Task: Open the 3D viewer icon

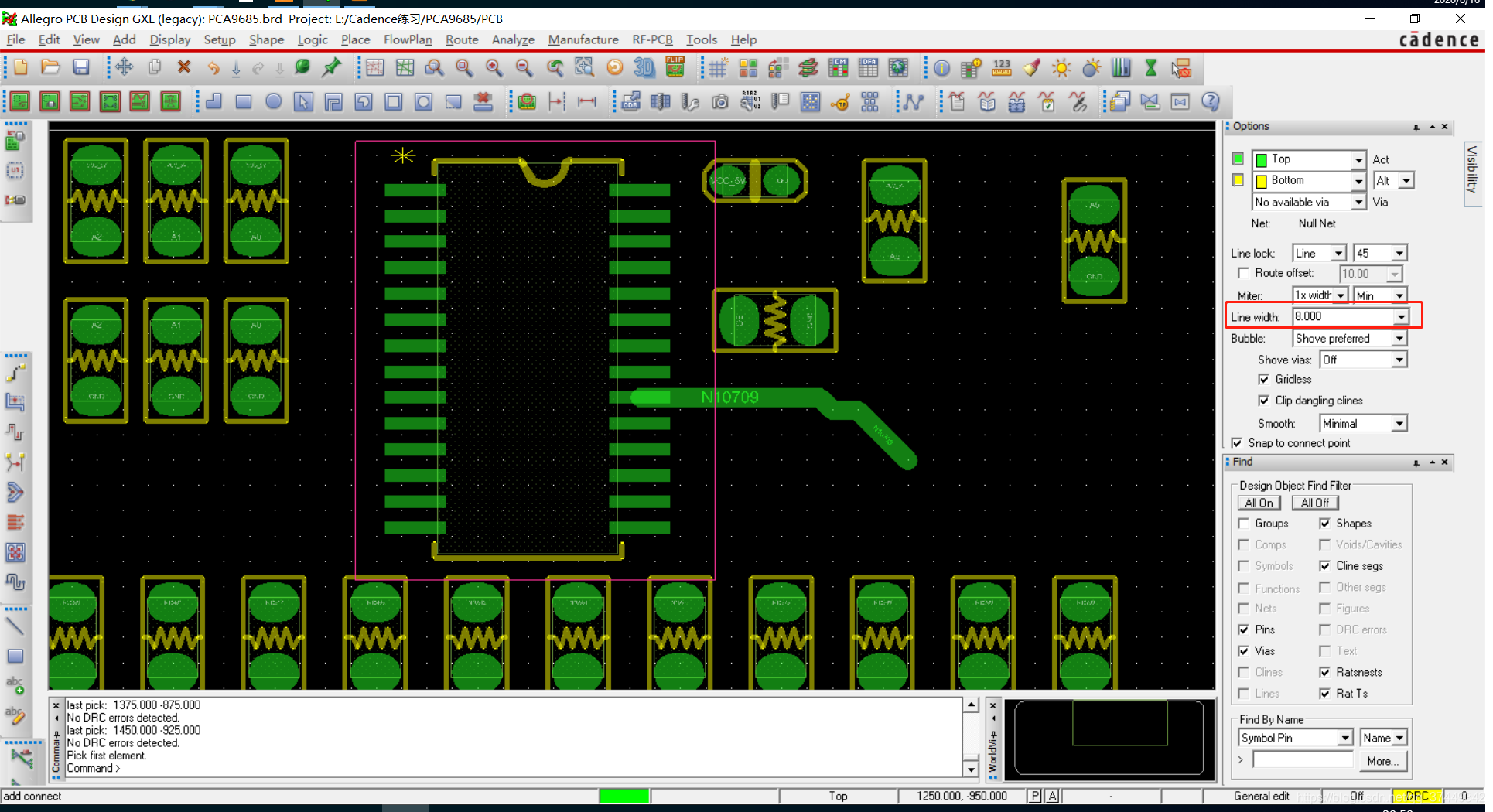Action: (644, 68)
